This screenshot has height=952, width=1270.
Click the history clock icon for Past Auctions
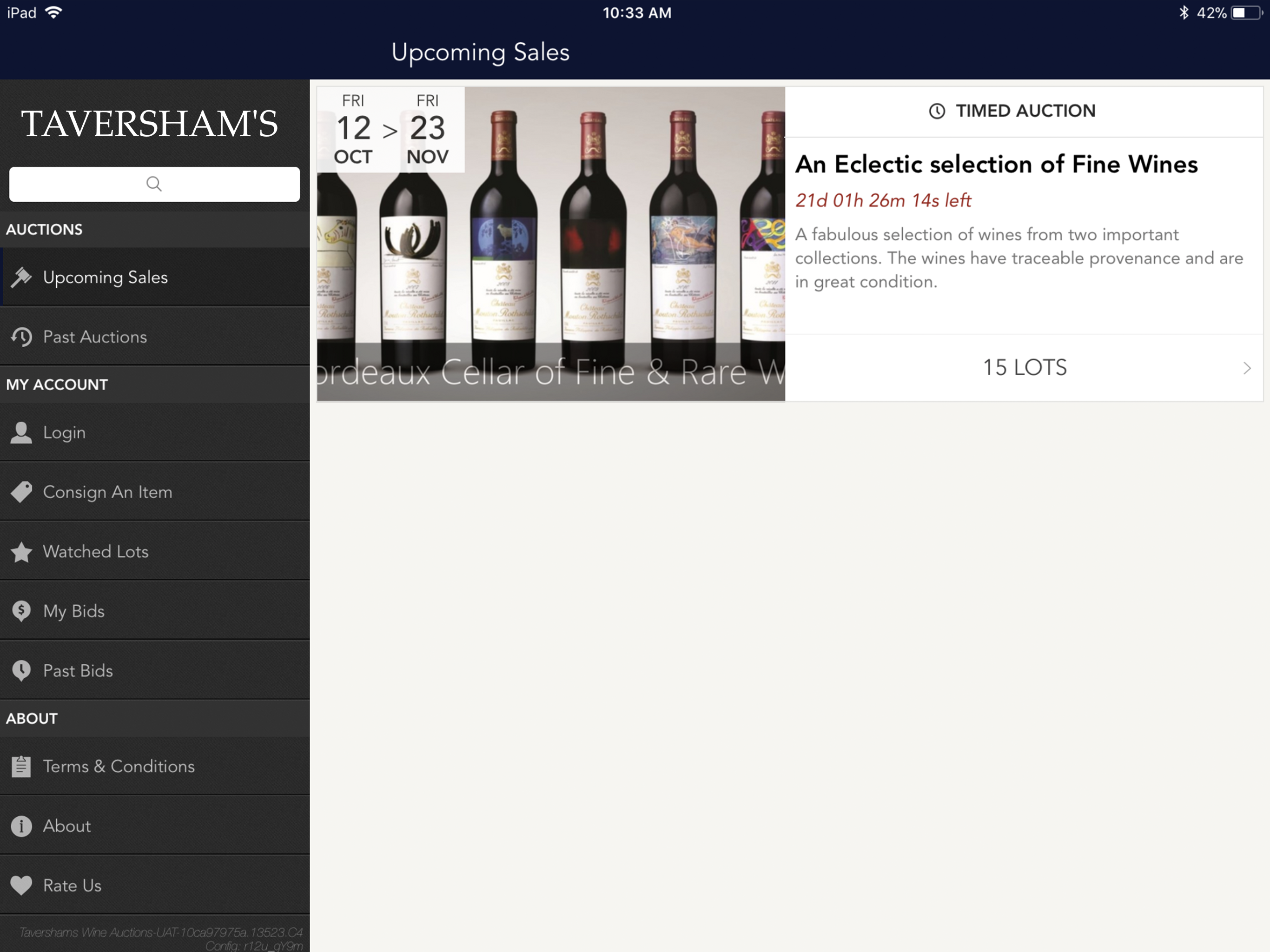tap(21, 337)
